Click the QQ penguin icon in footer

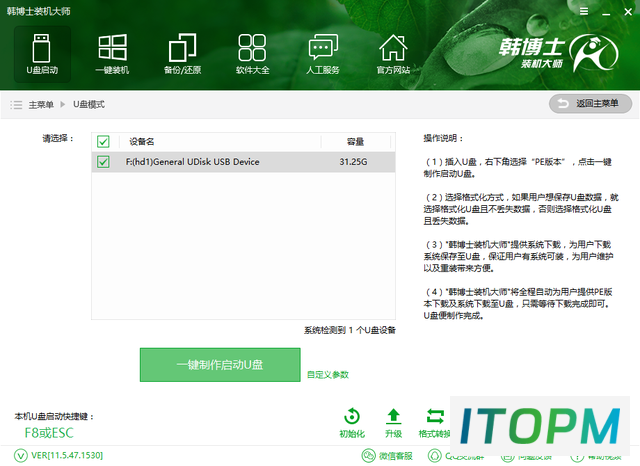click(x=434, y=456)
